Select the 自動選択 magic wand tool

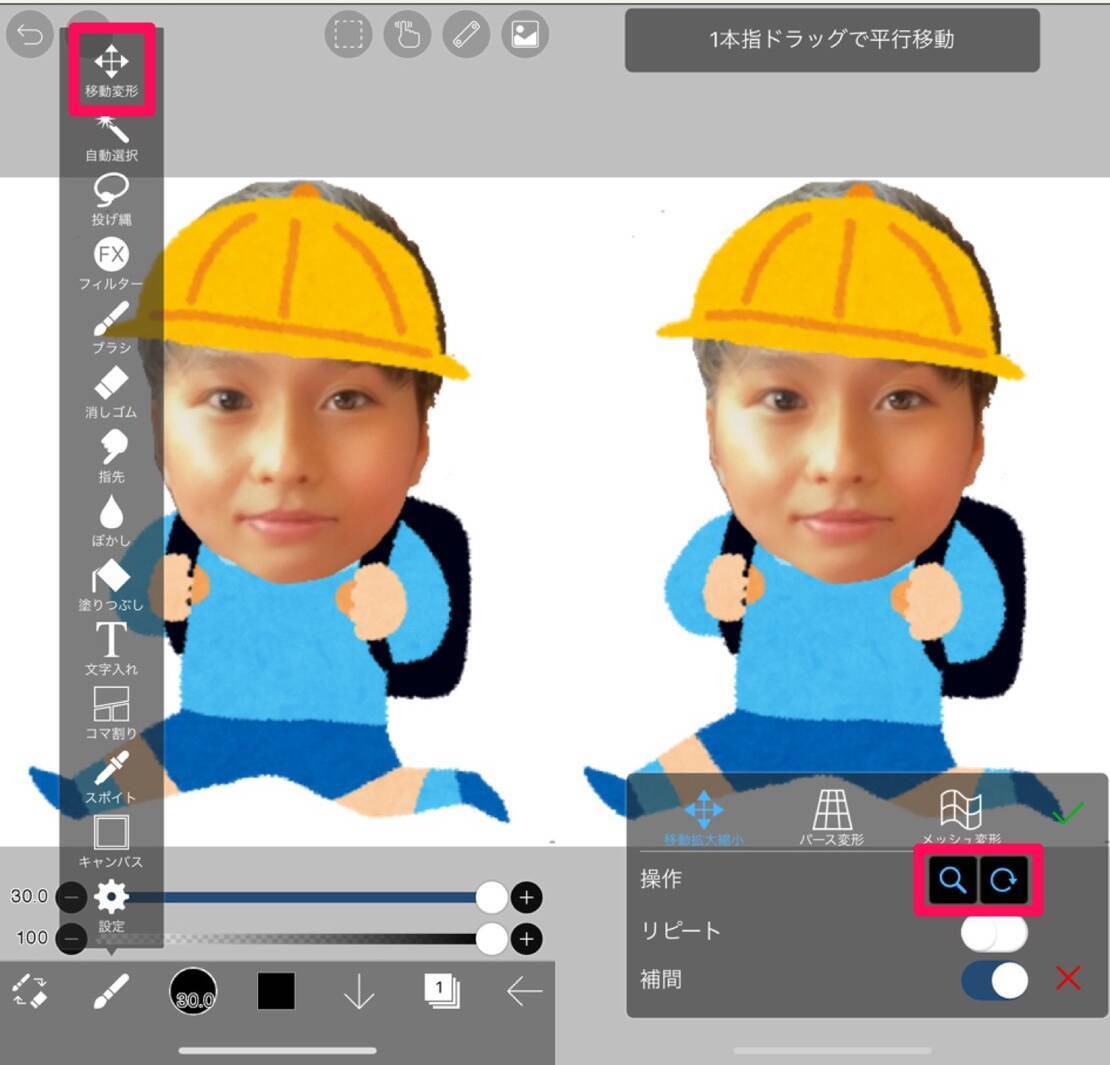tap(111, 140)
